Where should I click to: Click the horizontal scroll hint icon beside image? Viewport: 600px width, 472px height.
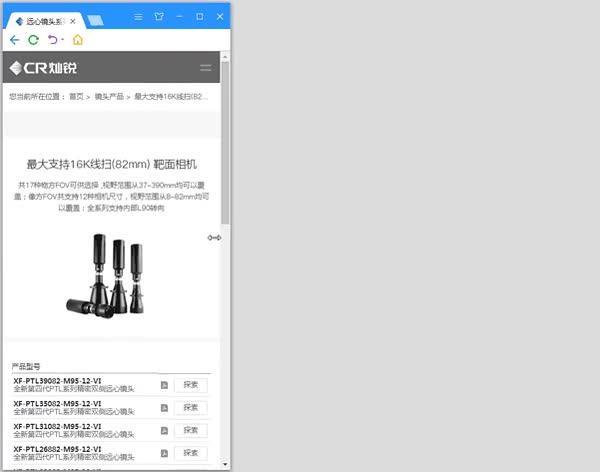[214, 238]
